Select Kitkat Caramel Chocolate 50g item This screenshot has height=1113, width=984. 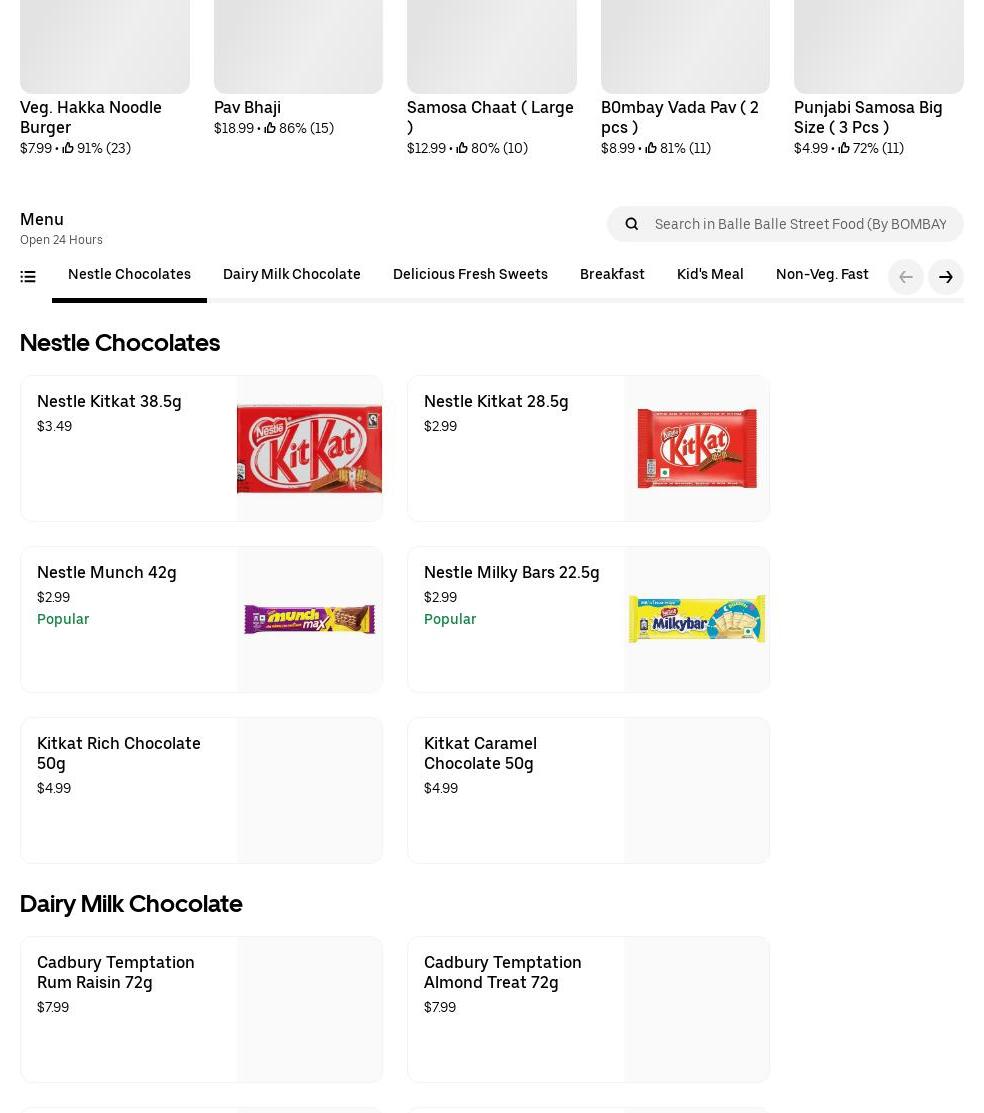tap(588, 790)
